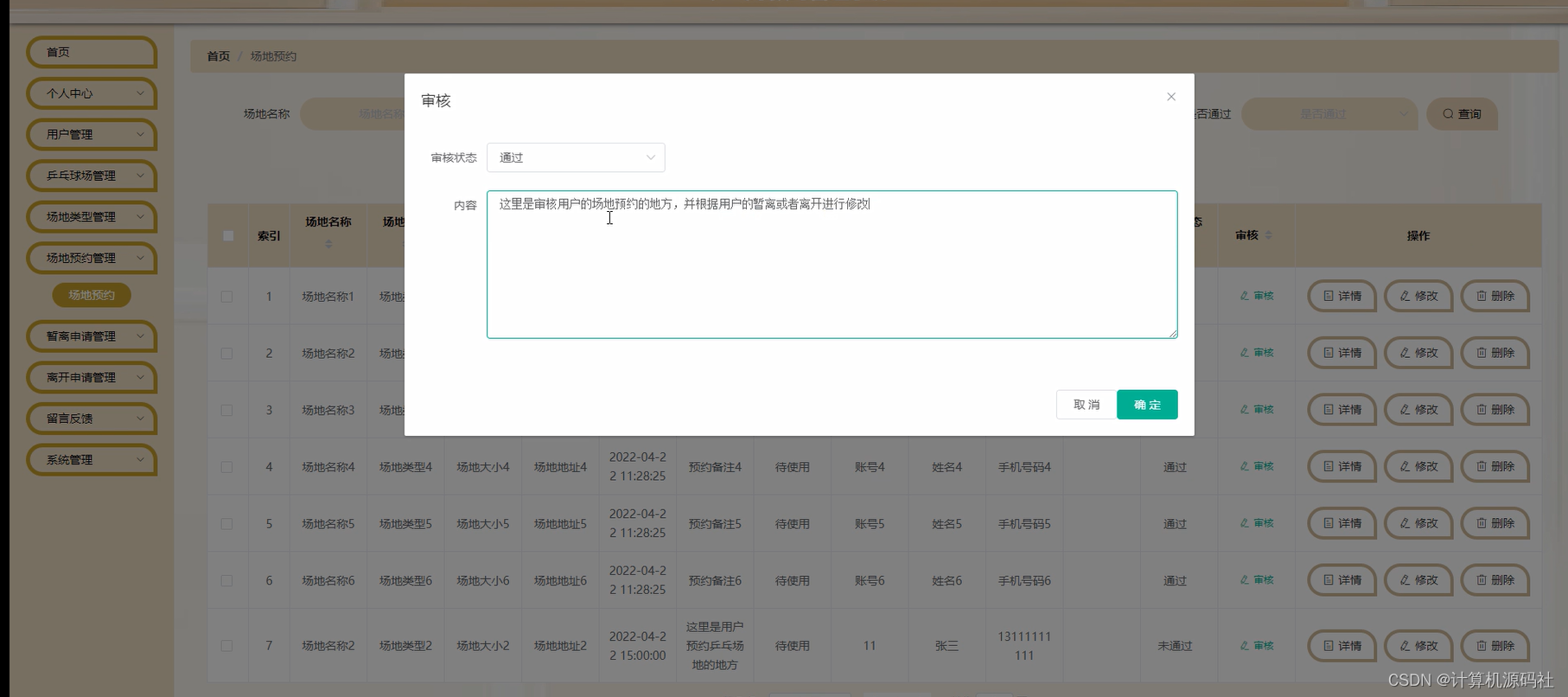
Task: Click the 账号5 cell
Action: coord(870,524)
